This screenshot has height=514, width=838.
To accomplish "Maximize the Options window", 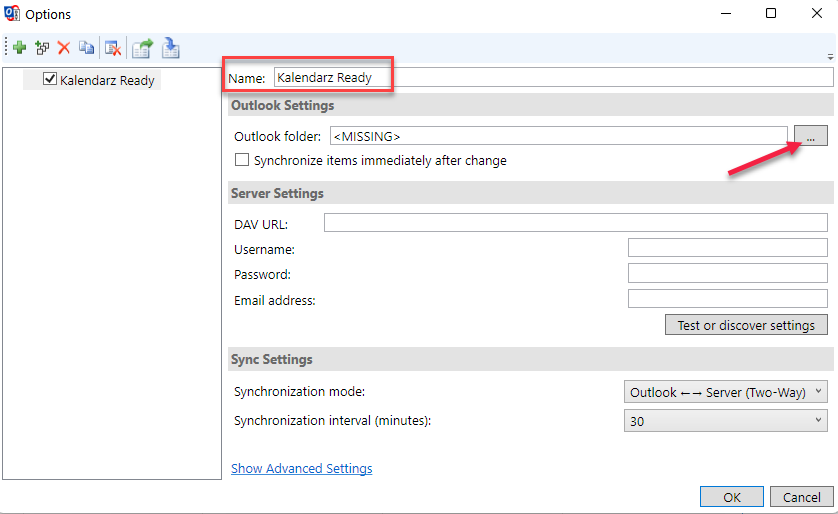I will coord(771,13).
